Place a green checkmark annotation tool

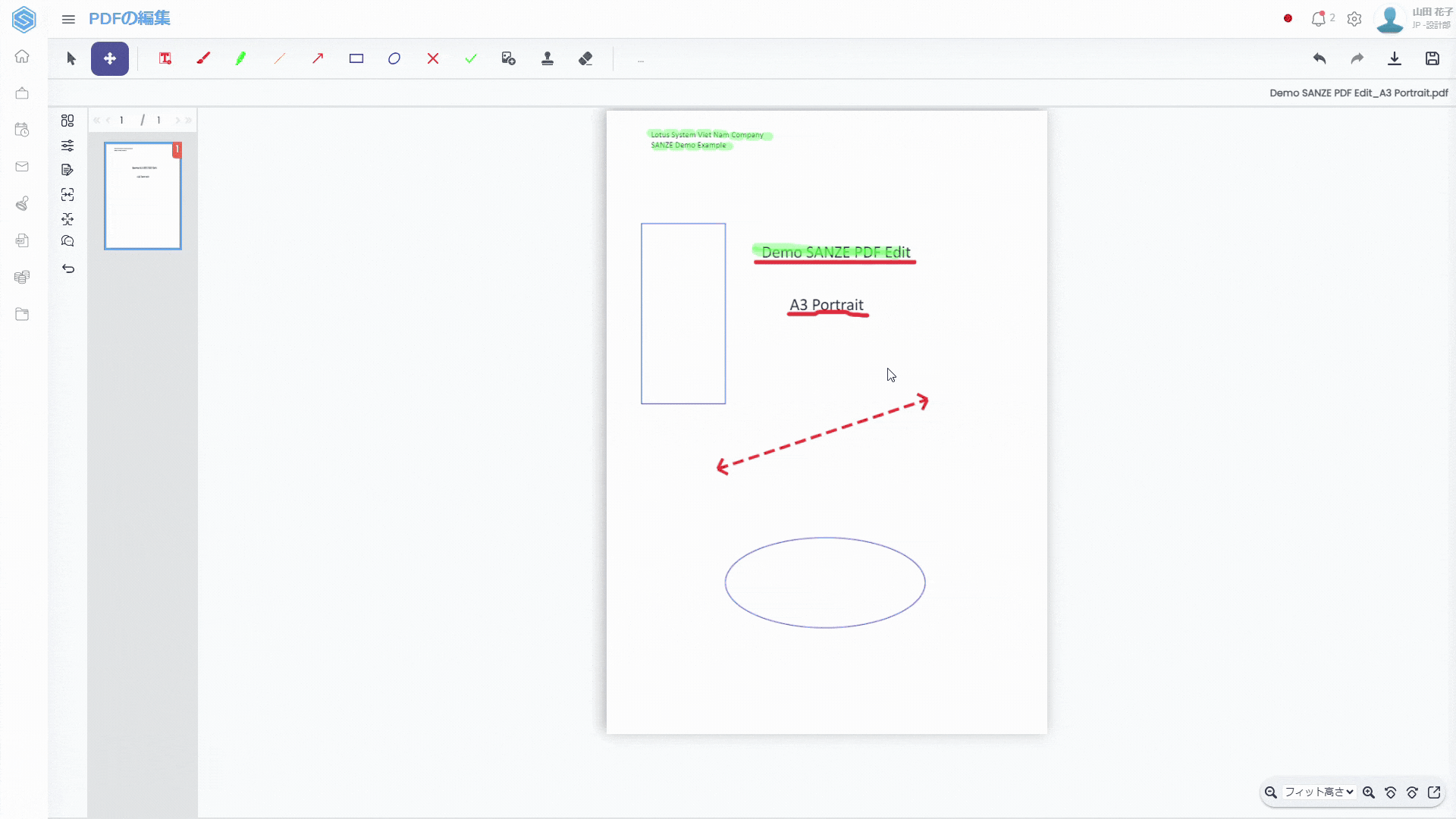pyautogui.click(x=471, y=58)
